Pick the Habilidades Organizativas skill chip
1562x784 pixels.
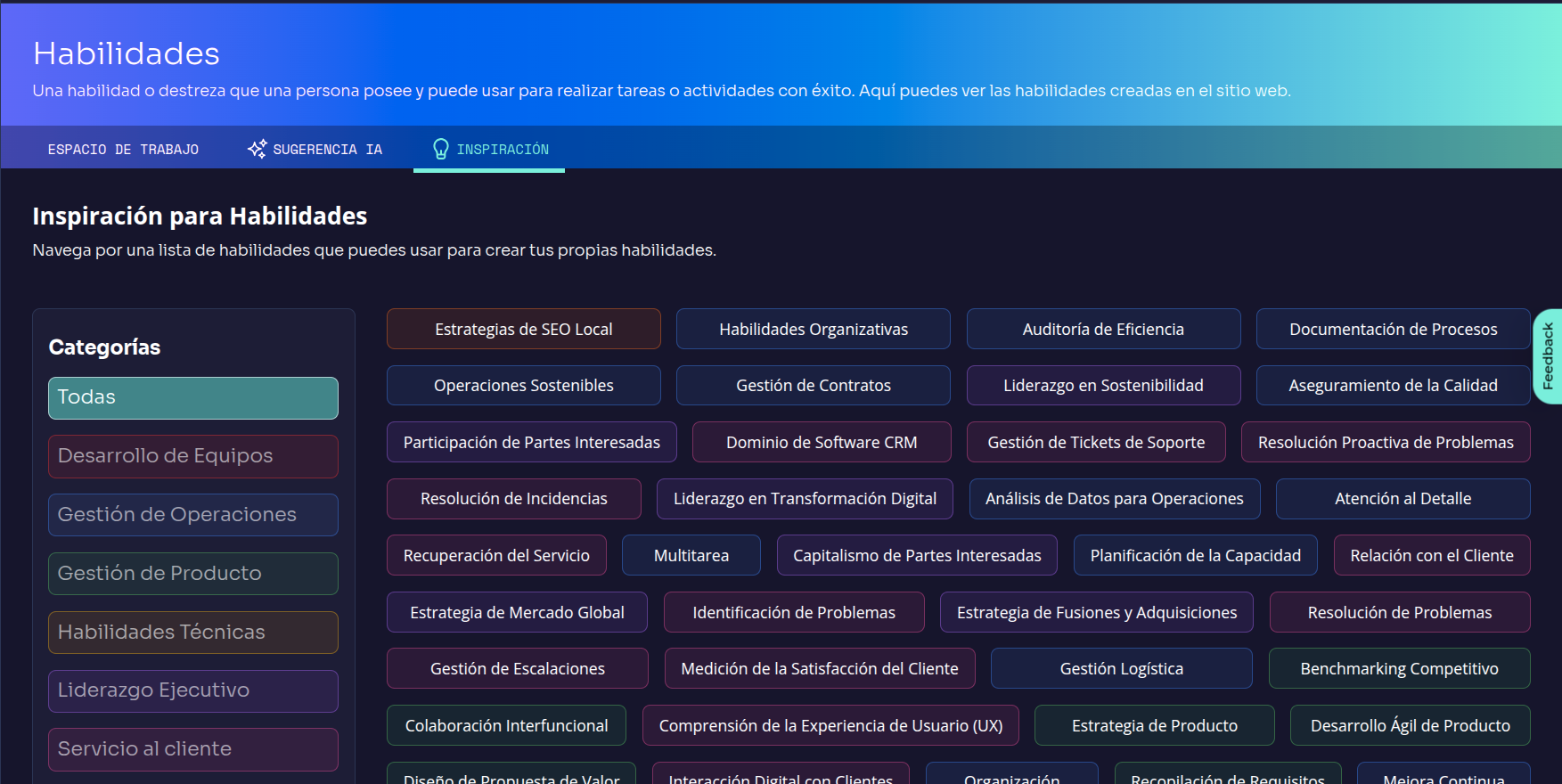tap(813, 330)
